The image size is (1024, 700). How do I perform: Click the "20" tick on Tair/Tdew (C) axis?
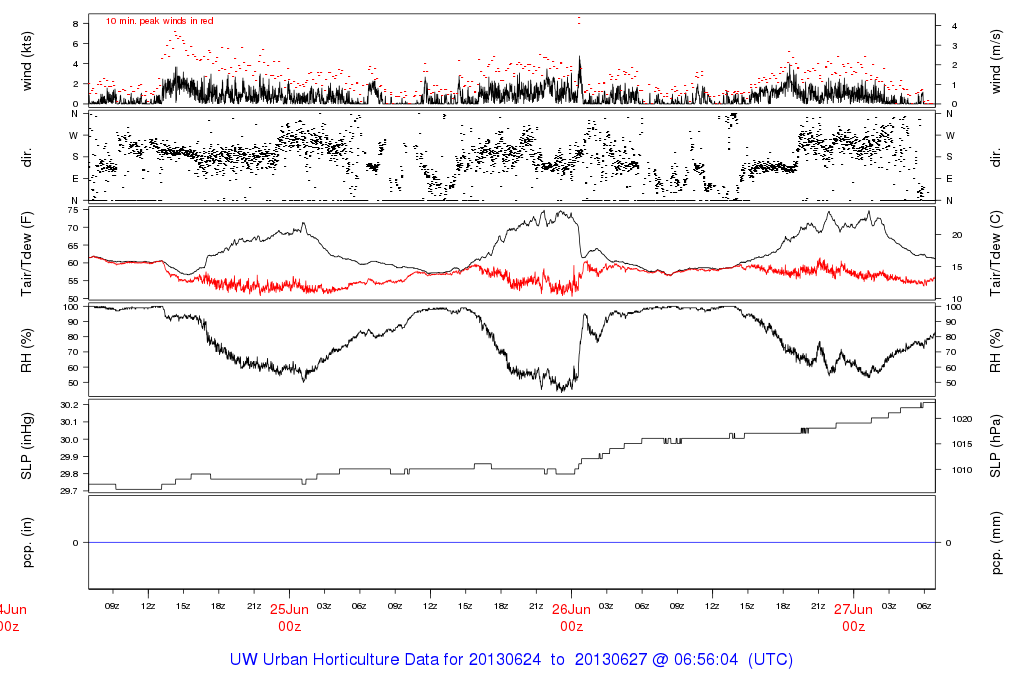(957, 235)
